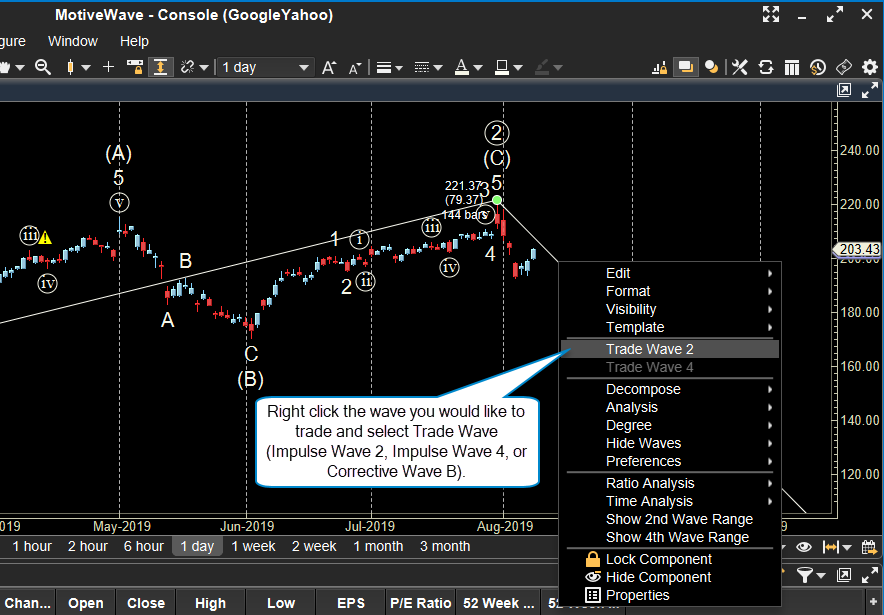Image resolution: width=884 pixels, height=615 pixels.
Task: Click the refresh arrows toolbar icon
Action: pos(766,67)
